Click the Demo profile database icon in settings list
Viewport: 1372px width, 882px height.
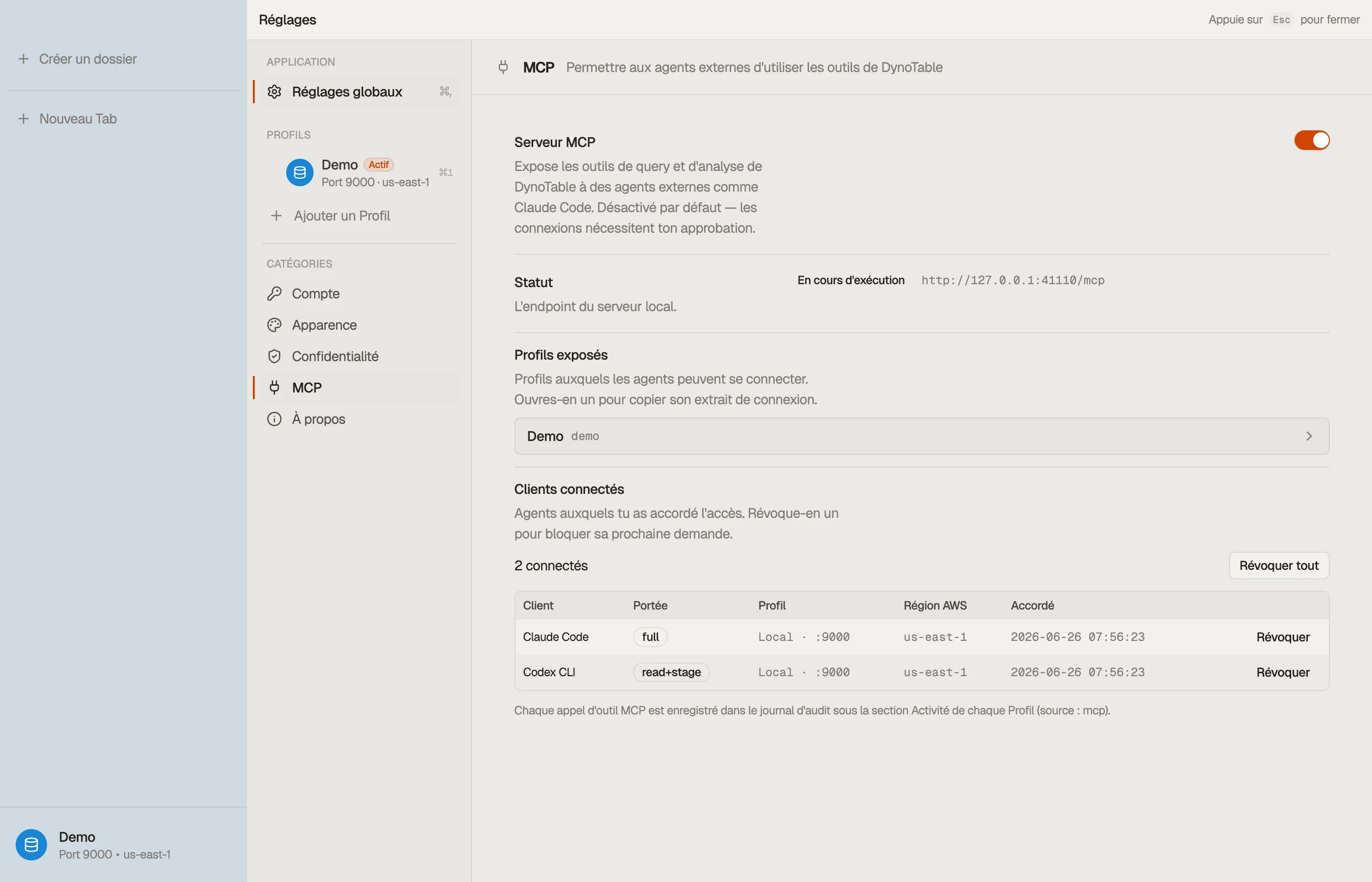pos(299,172)
